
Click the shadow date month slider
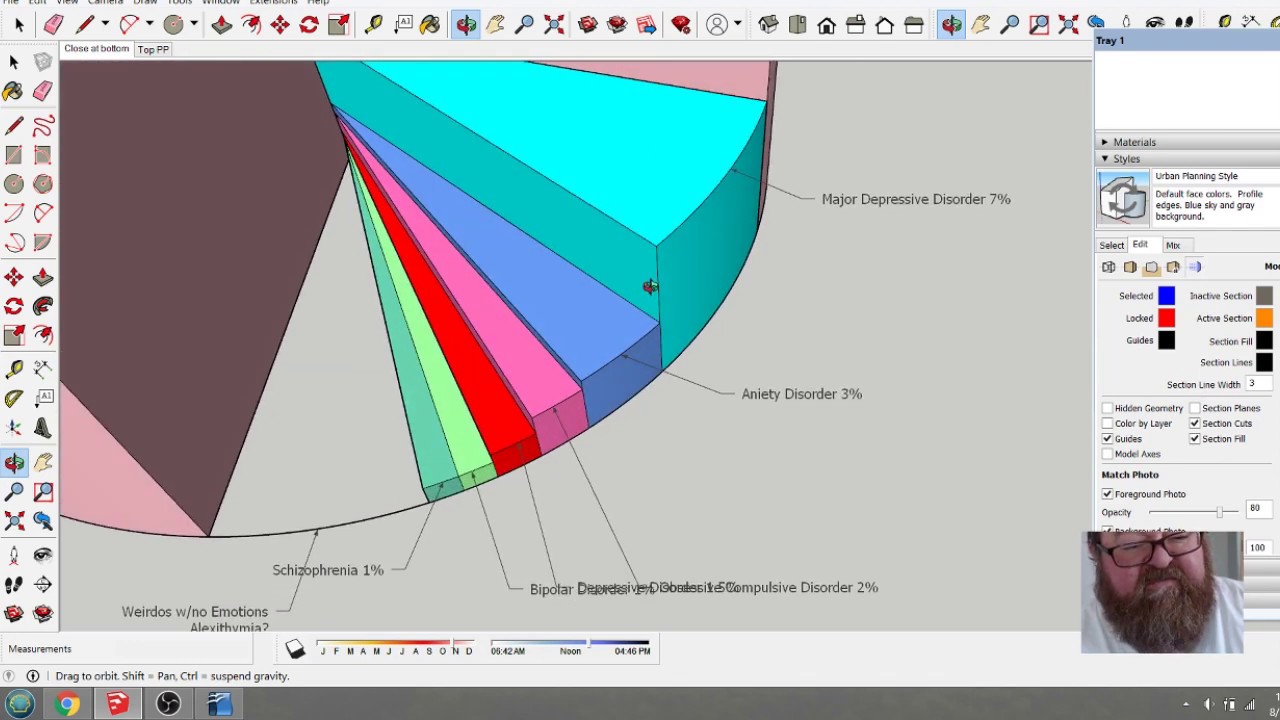click(x=395, y=643)
